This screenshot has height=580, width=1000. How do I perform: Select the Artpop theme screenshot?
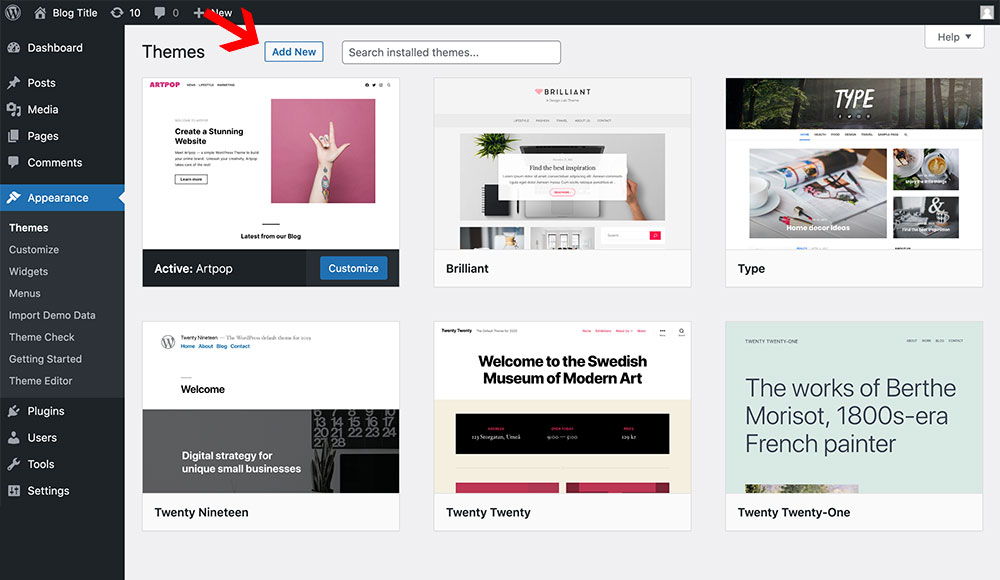(x=271, y=164)
